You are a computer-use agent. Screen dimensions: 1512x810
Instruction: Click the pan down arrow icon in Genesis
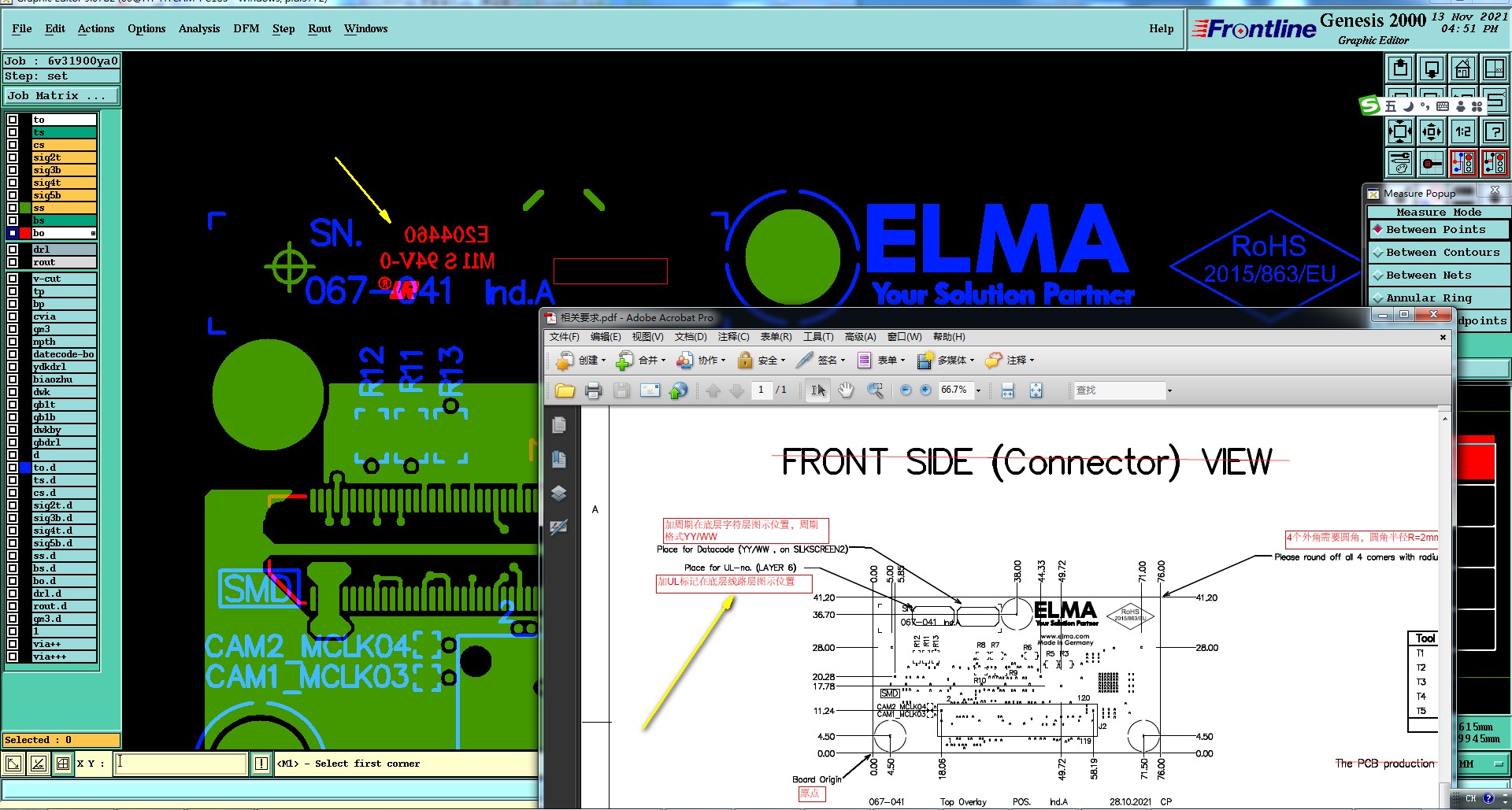coord(1432,68)
